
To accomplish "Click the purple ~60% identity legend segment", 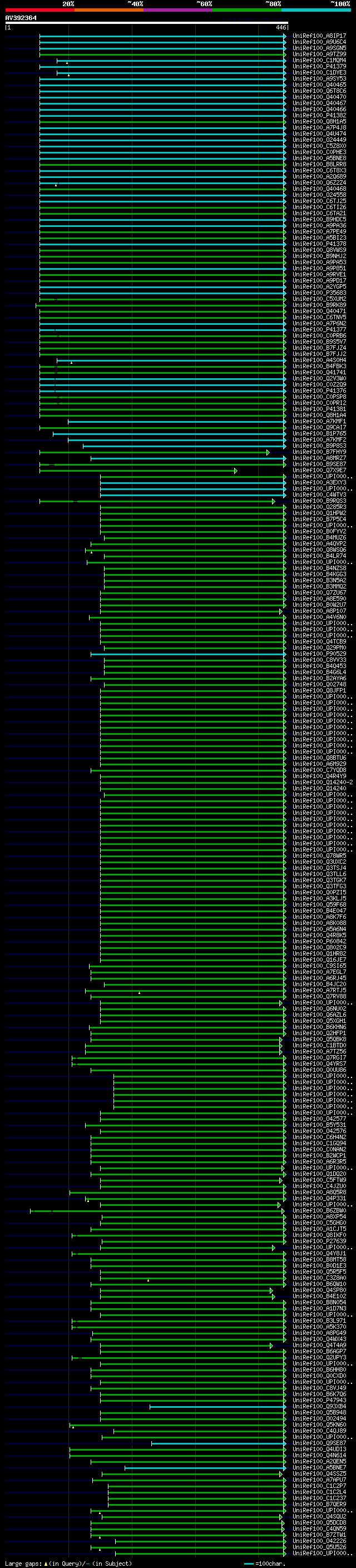I will coord(179,10).
